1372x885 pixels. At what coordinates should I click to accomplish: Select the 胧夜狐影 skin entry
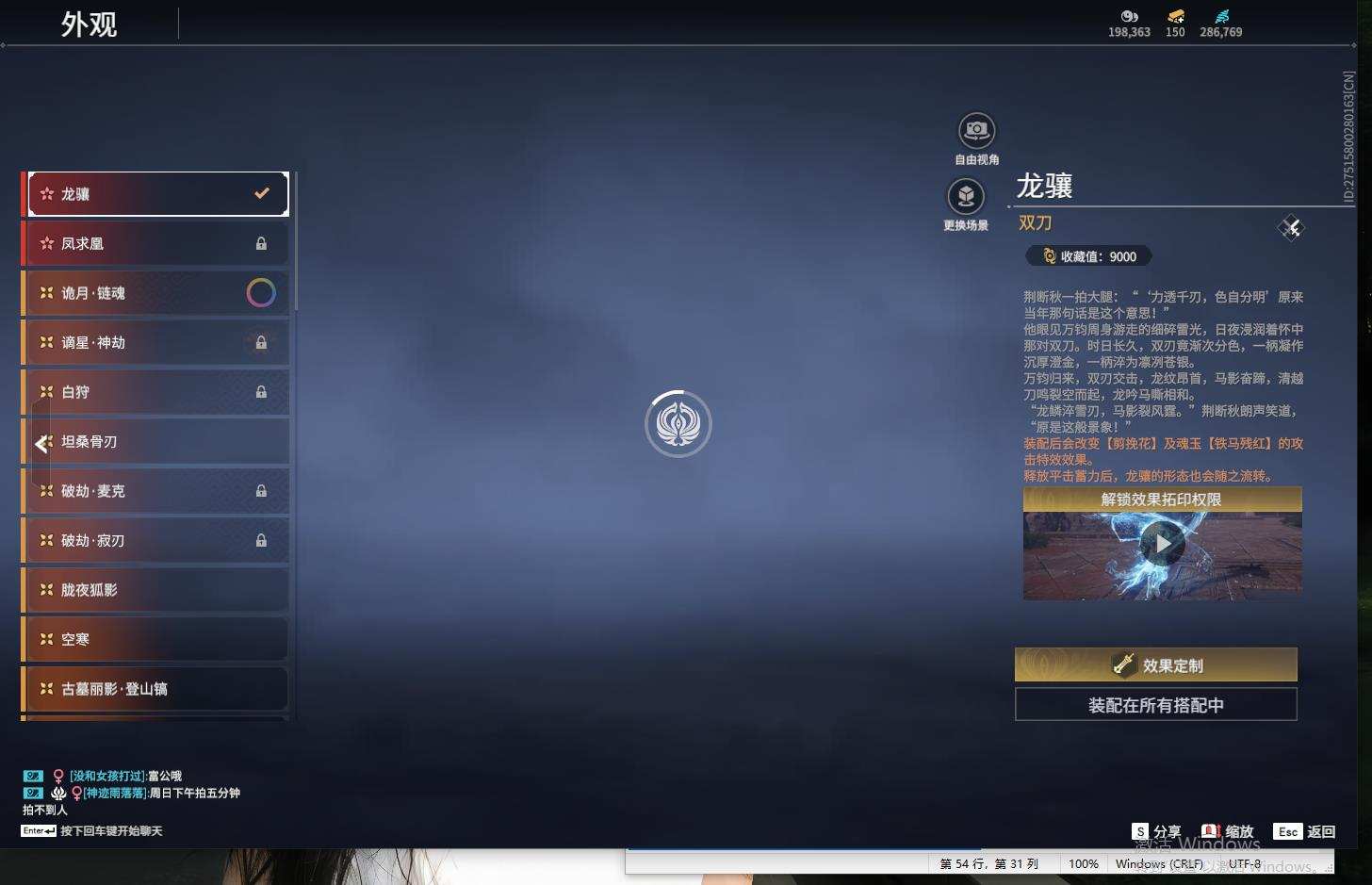click(155, 590)
